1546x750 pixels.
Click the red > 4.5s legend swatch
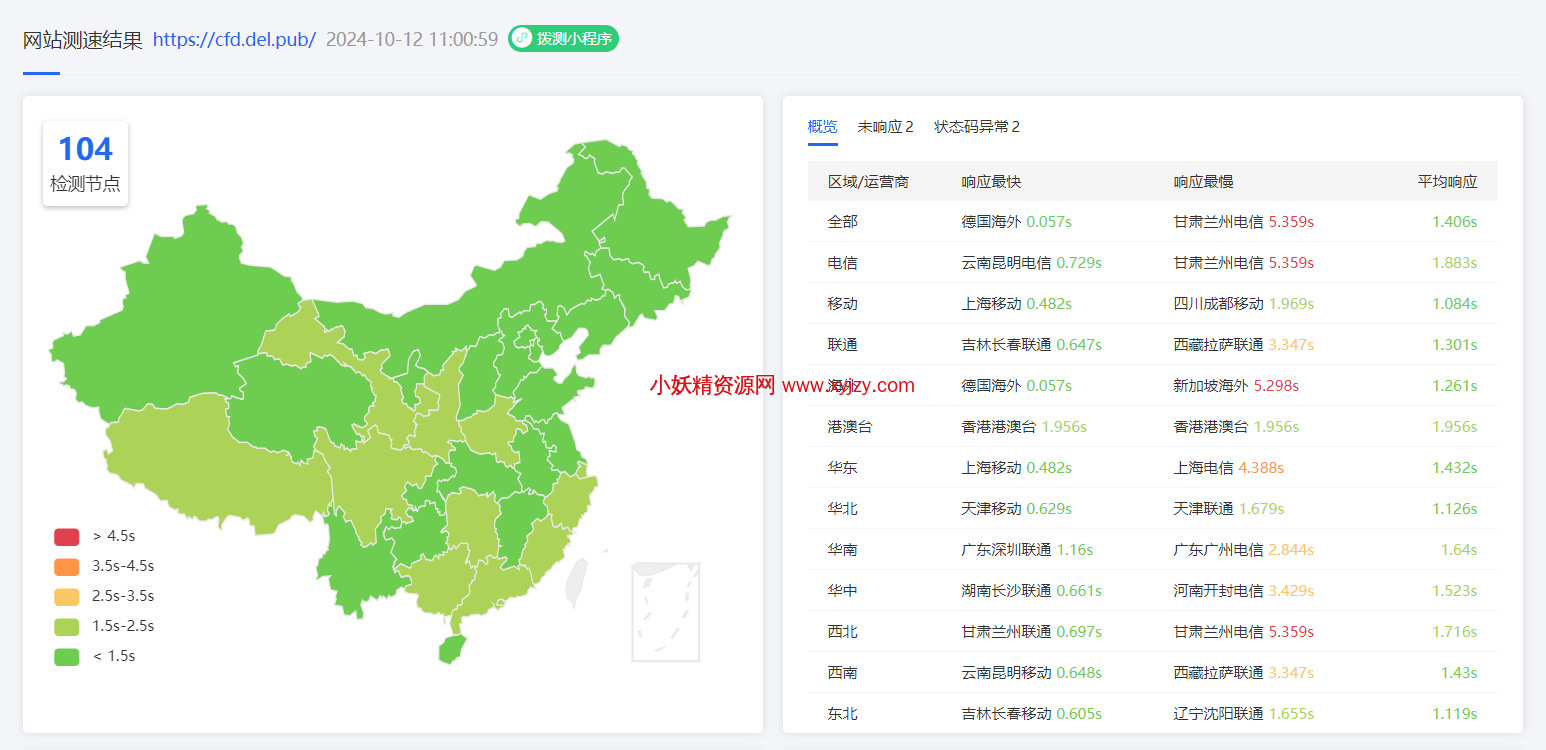click(67, 537)
